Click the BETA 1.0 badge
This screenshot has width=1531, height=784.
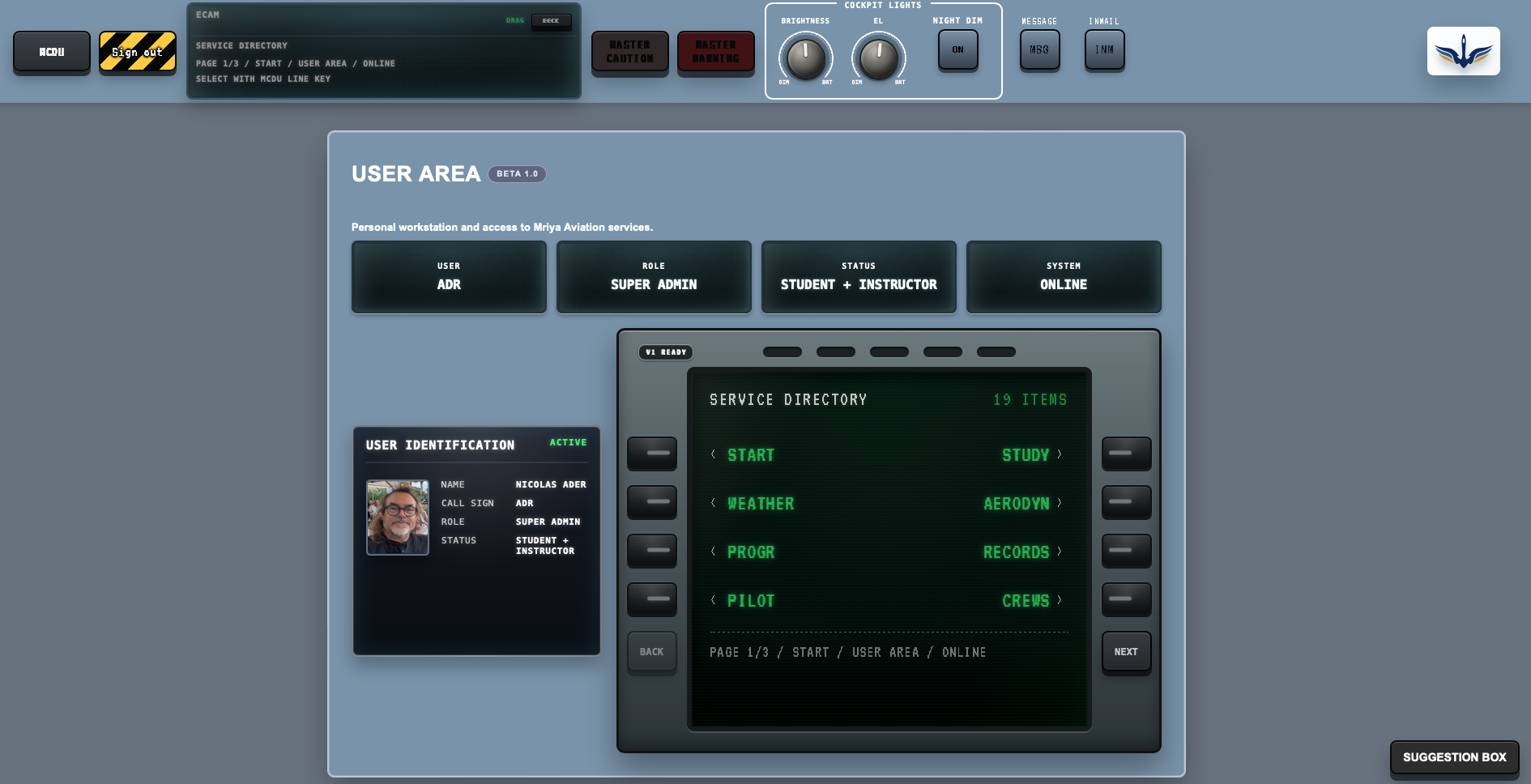click(517, 174)
